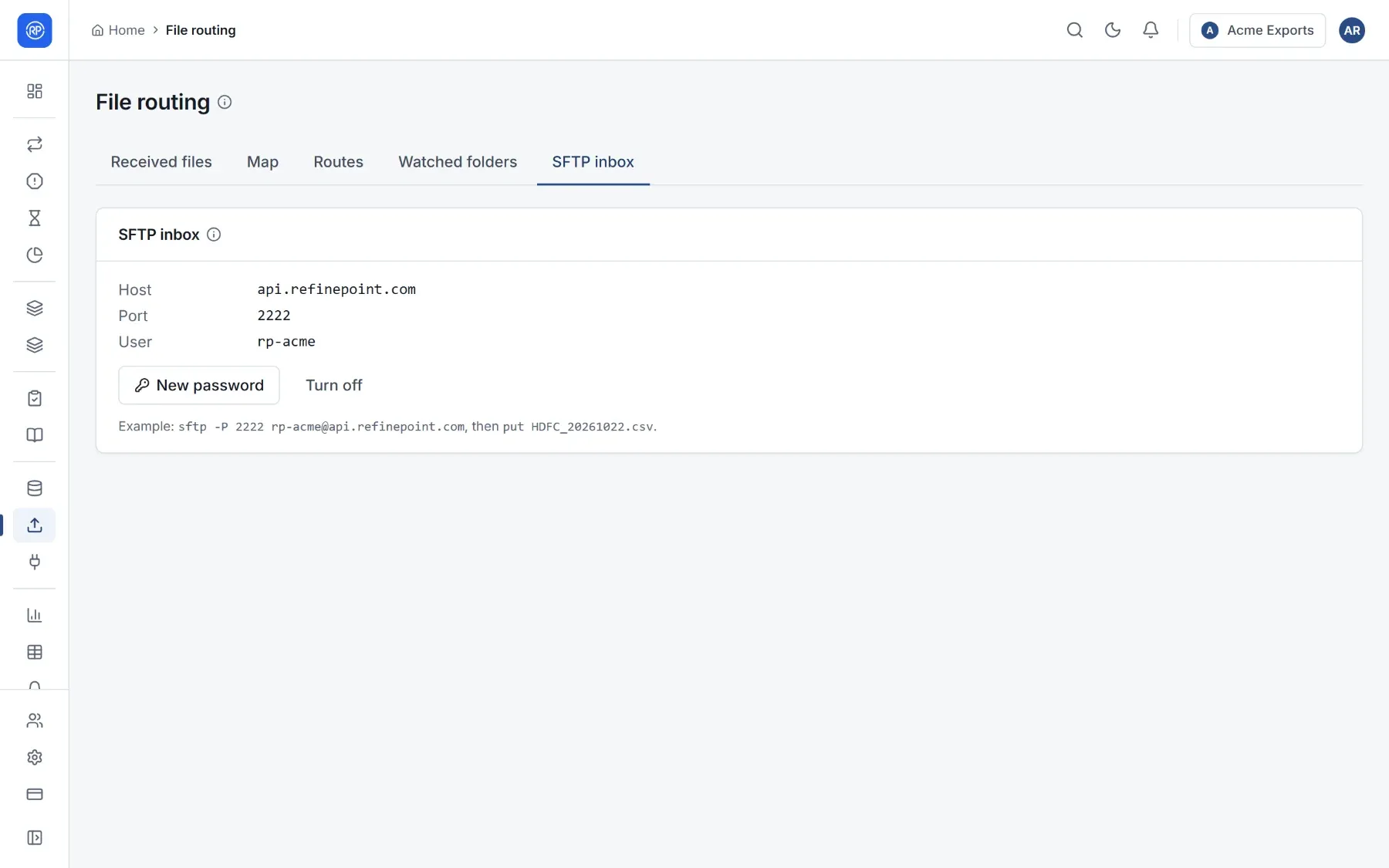The height and width of the screenshot is (868, 1389).
Task: Open the upper layers stack sidebar icon
Action: pyautogui.click(x=35, y=308)
